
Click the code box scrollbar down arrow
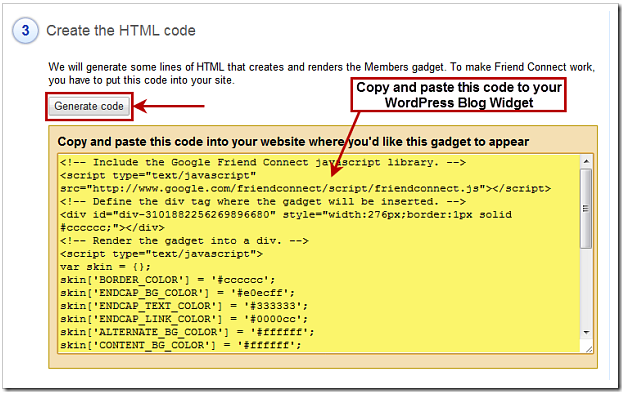point(586,332)
